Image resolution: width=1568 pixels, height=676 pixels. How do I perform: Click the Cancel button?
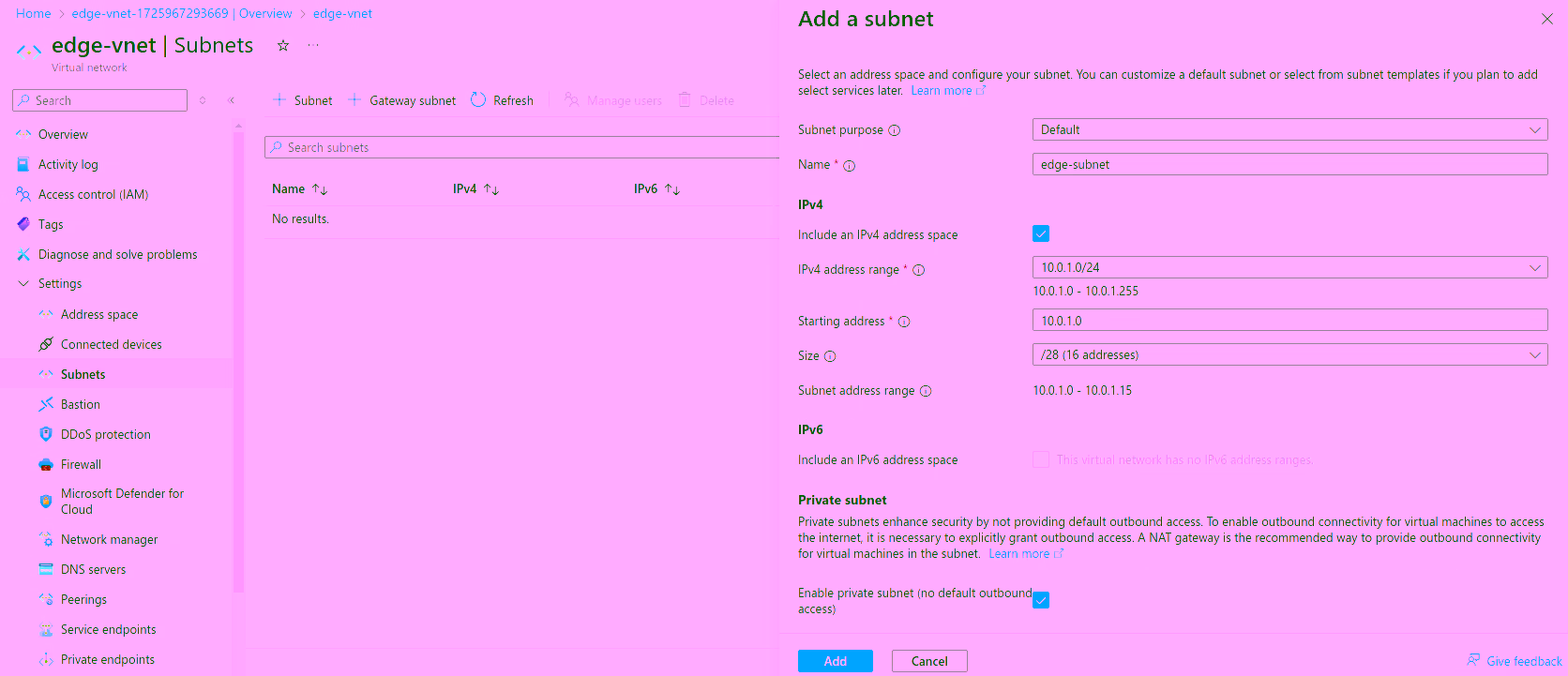coord(929,661)
